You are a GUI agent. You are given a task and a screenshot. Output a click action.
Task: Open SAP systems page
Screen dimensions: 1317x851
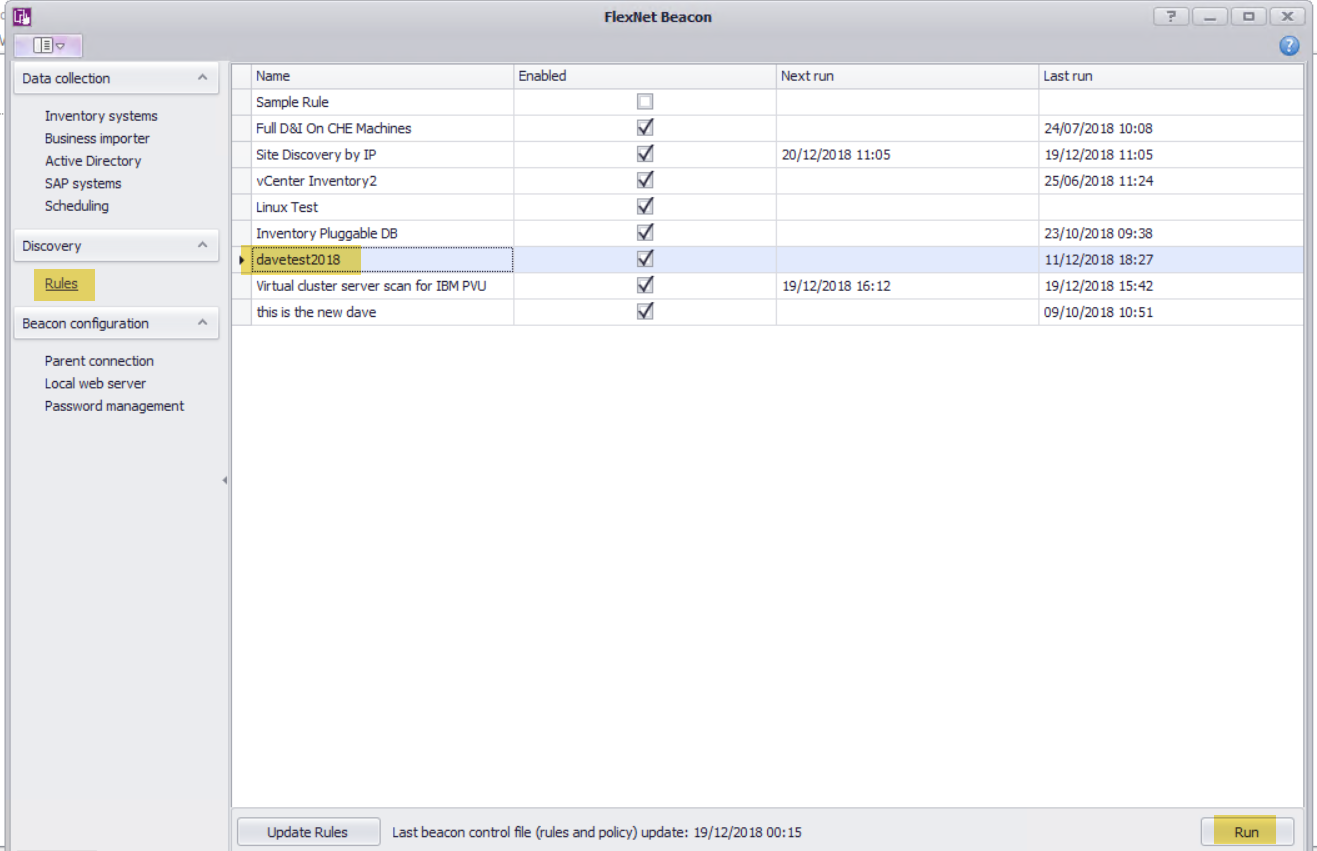pyautogui.click(x=83, y=184)
